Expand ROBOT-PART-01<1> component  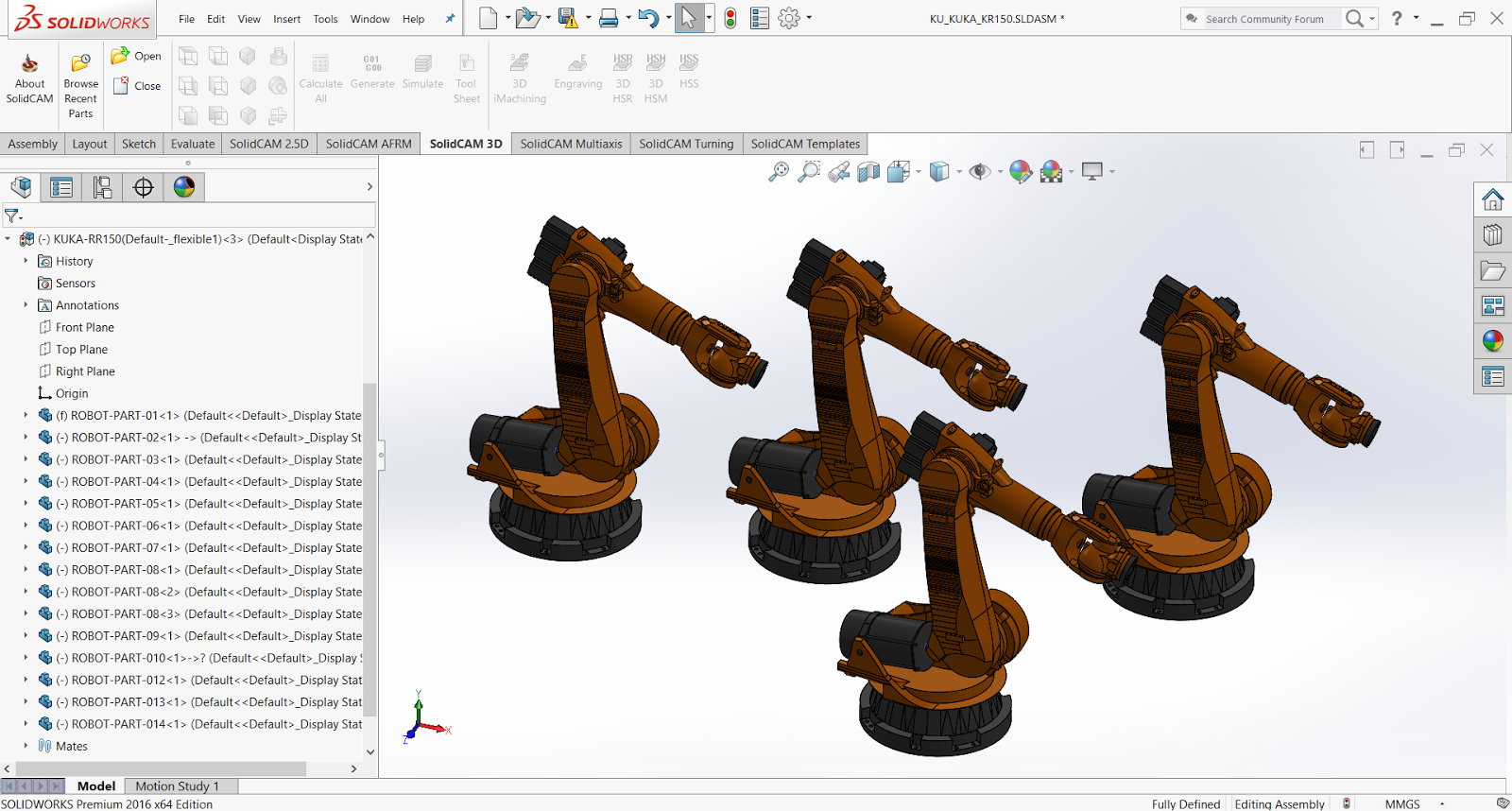coord(26,415)
